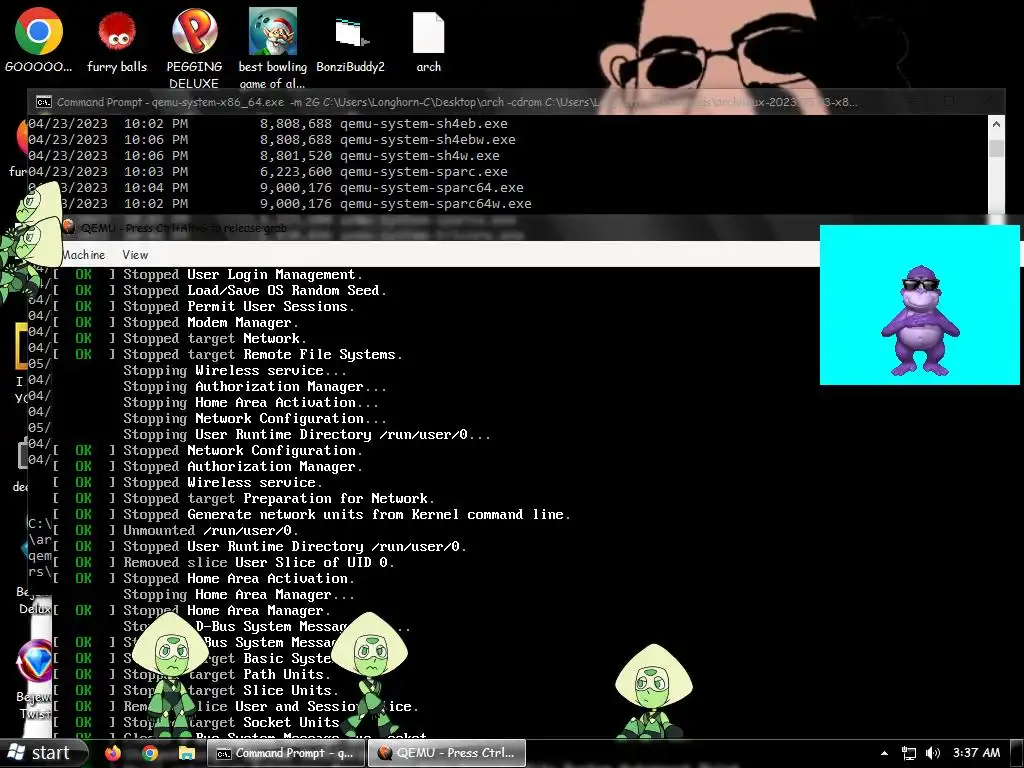Open View menu in QEMU window
1024x768 pixels.
pyautogui.click(x=135, y=255)
